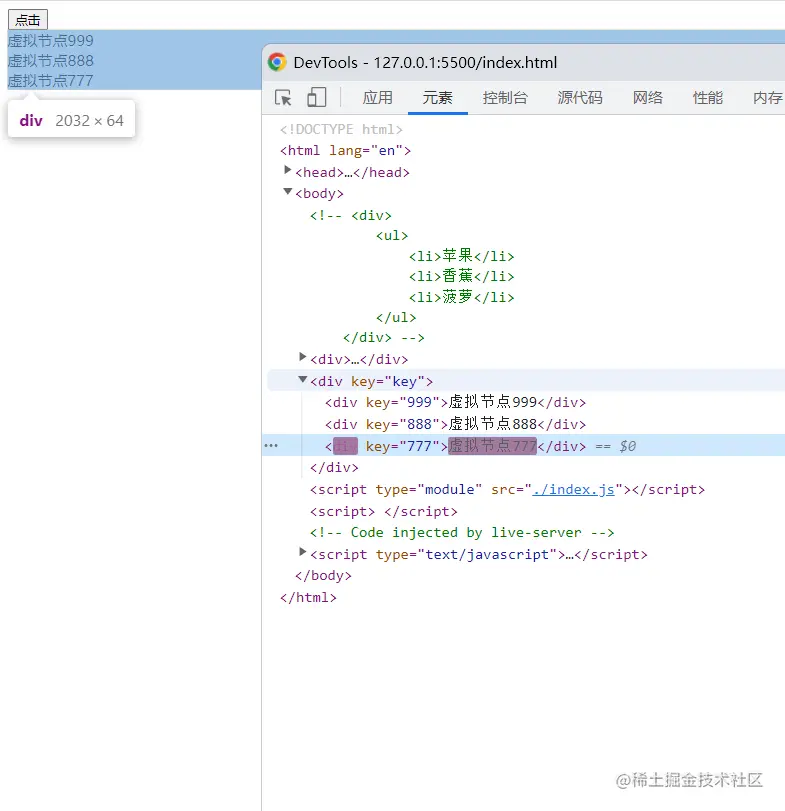This screenshot has width=785, height=811.
Task: Select the live-server injected comment row
Action: pyautogui.click(x=462, y=533)
